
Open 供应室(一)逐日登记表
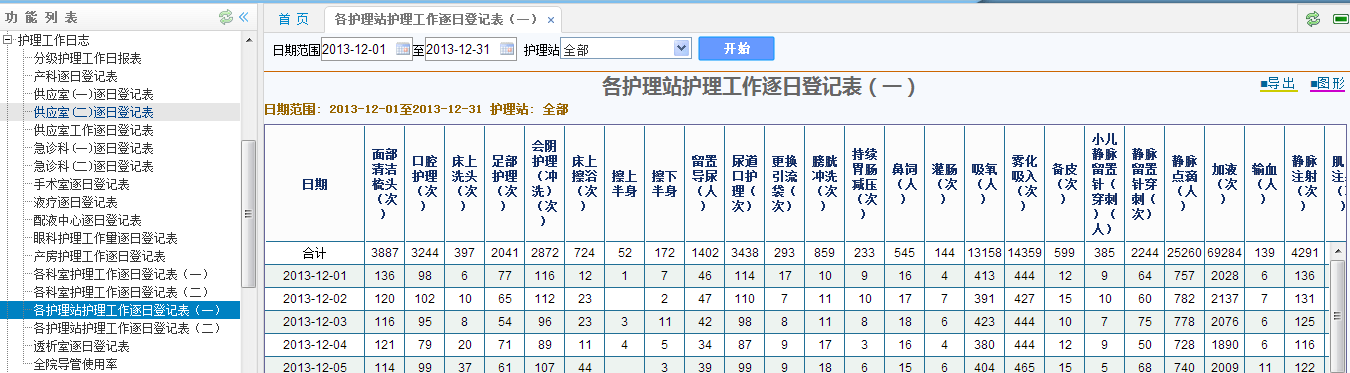(x=93, y=94)
